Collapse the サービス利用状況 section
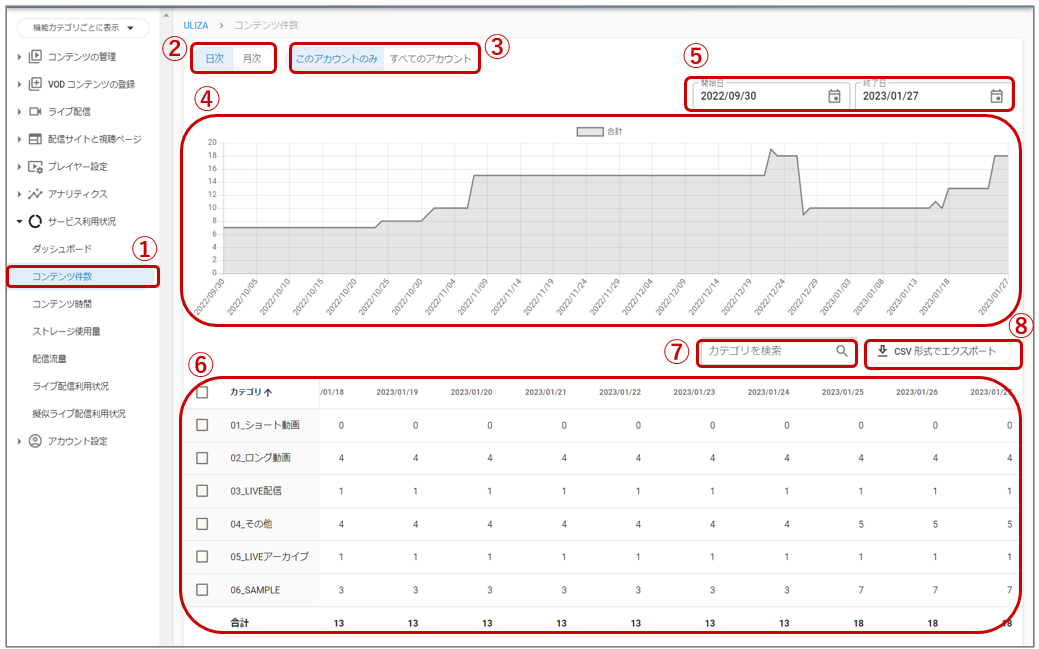The width and height of the screenshot is (1039, 649). 21,221
